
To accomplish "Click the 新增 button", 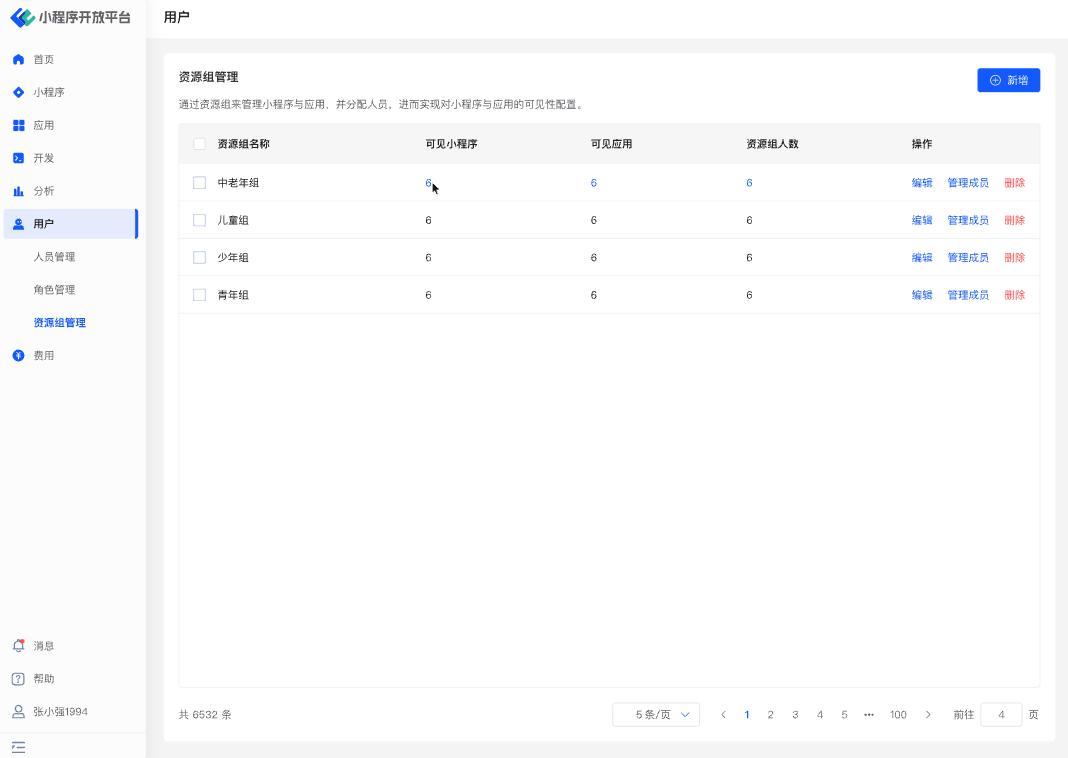I will click(x=1008, y=80).
